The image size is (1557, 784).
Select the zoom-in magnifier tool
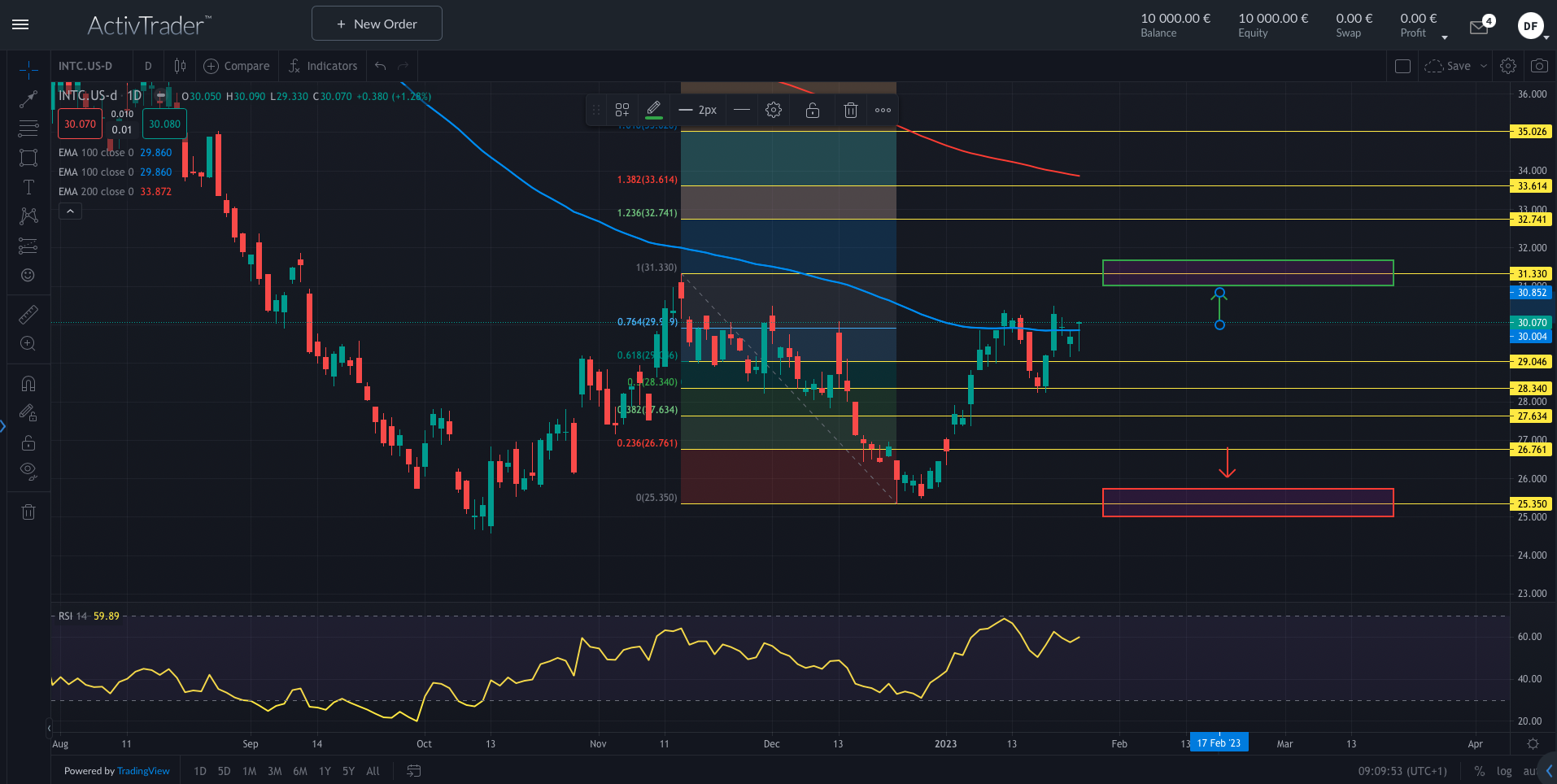click(28, 343)
